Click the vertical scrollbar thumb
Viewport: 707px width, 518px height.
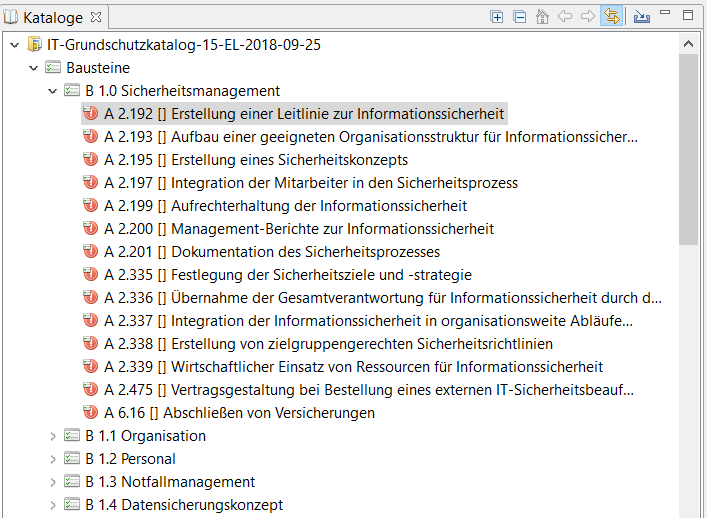688,149
